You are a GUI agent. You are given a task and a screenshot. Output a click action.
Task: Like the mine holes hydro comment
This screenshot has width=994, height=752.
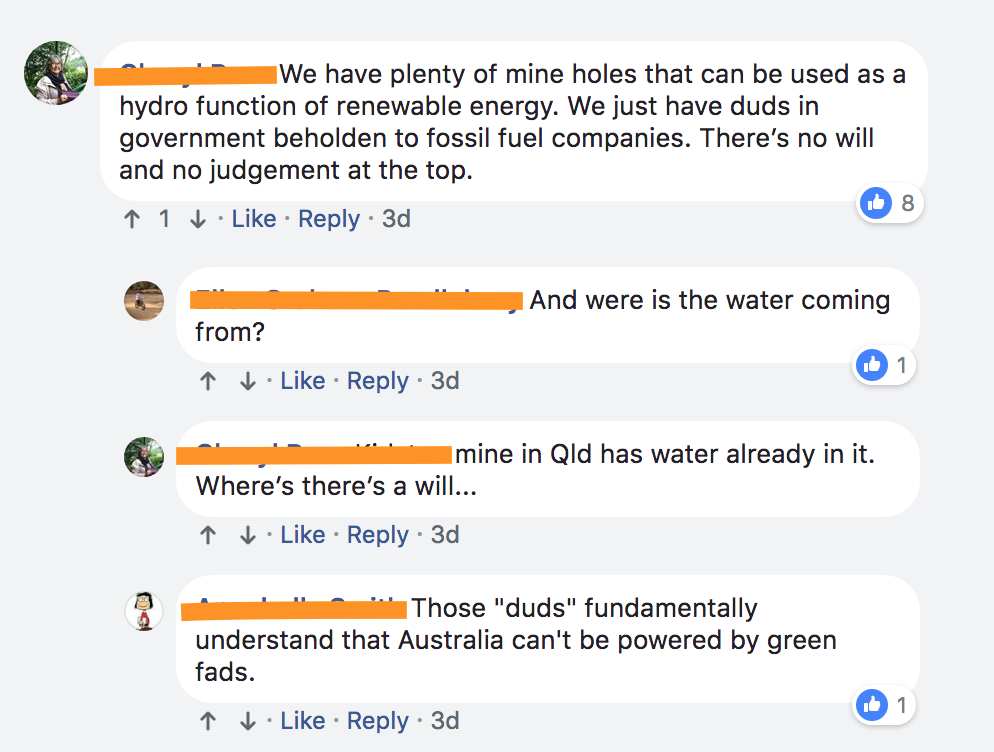point(254,219)
